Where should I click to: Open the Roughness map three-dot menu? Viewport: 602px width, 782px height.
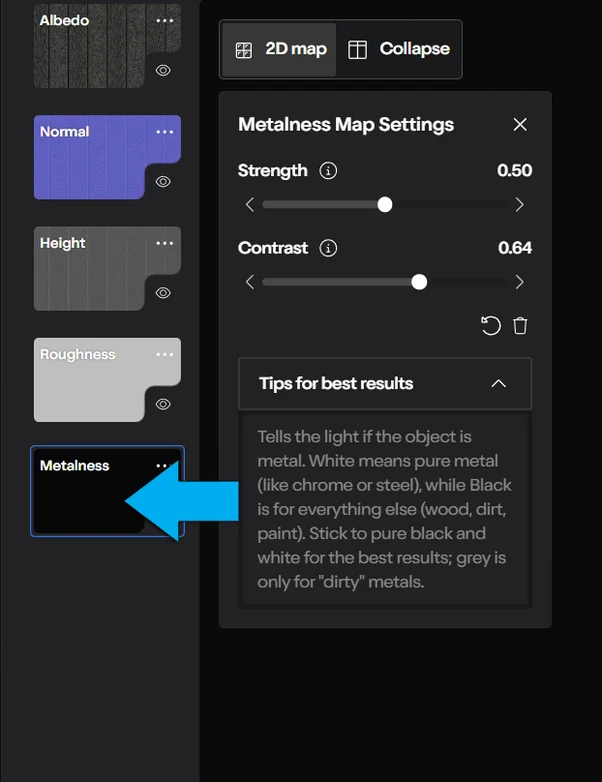165,354
